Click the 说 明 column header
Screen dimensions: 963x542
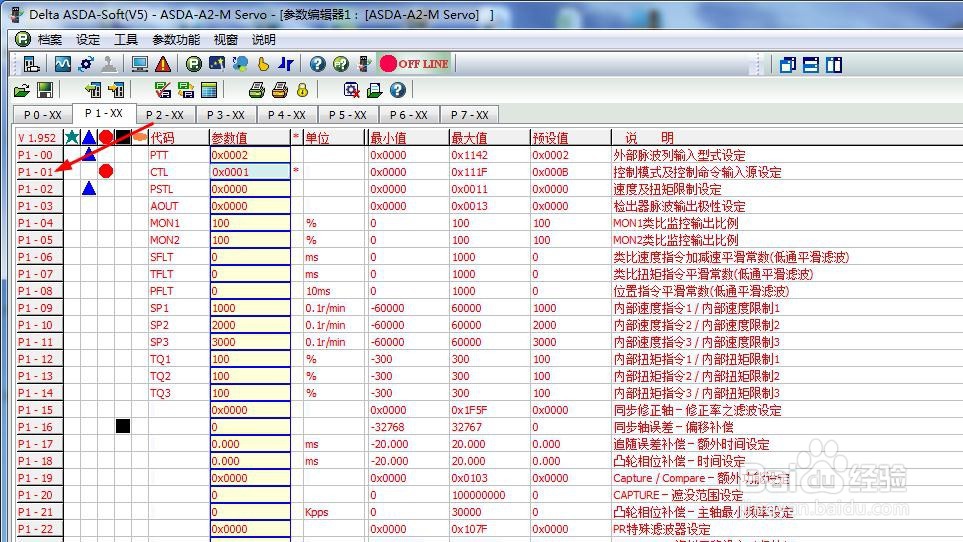tap(786, 137)
